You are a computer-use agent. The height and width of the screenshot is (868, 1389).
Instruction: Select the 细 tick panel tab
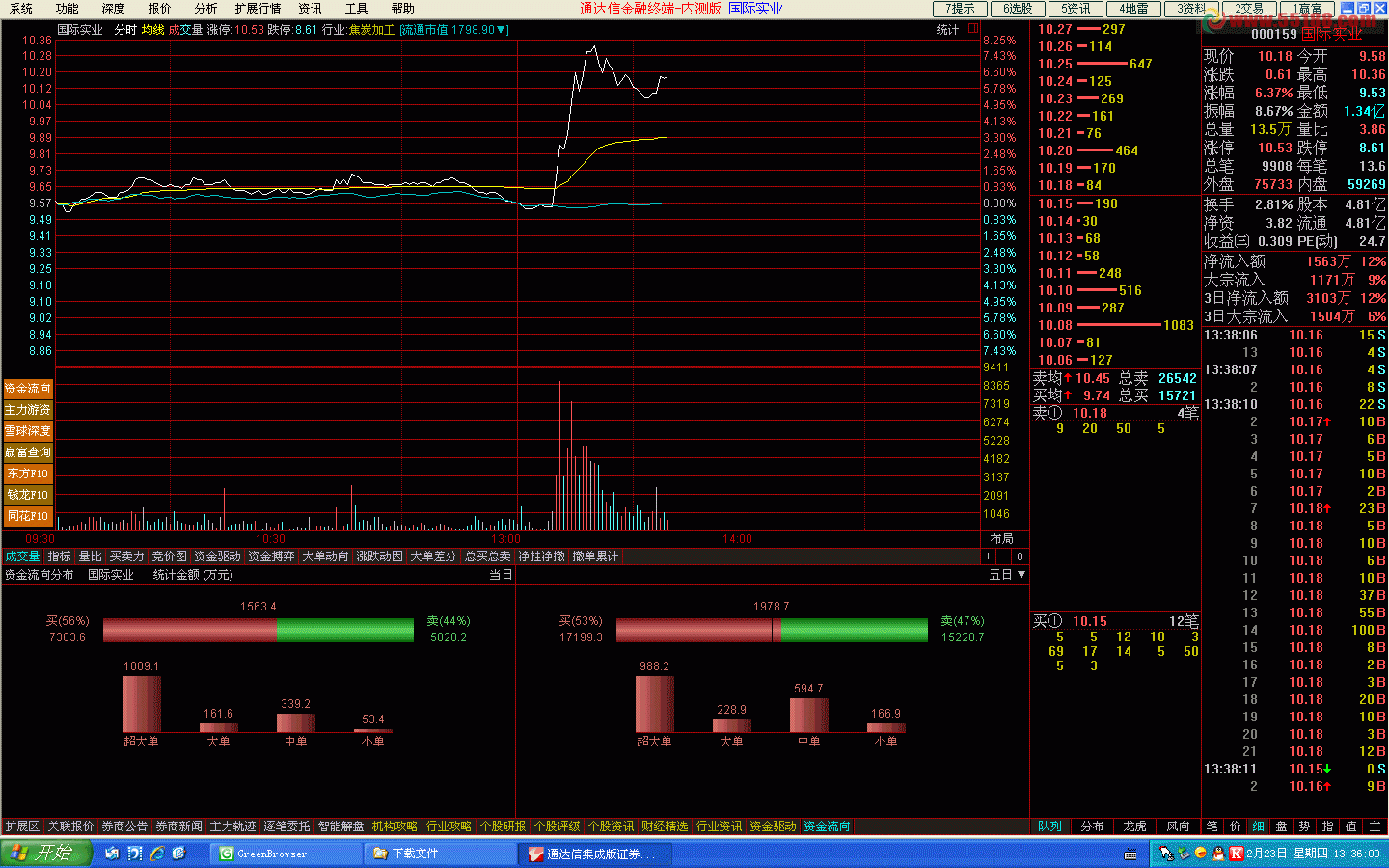(1259, 827)
